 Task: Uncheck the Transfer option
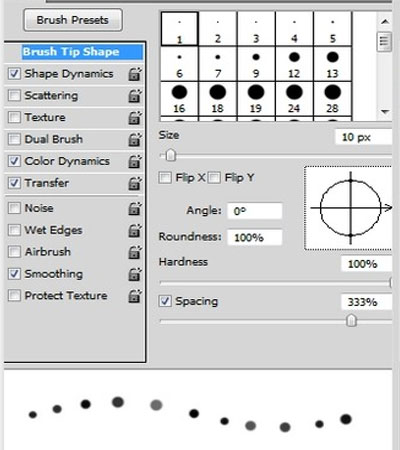point(14,183)
